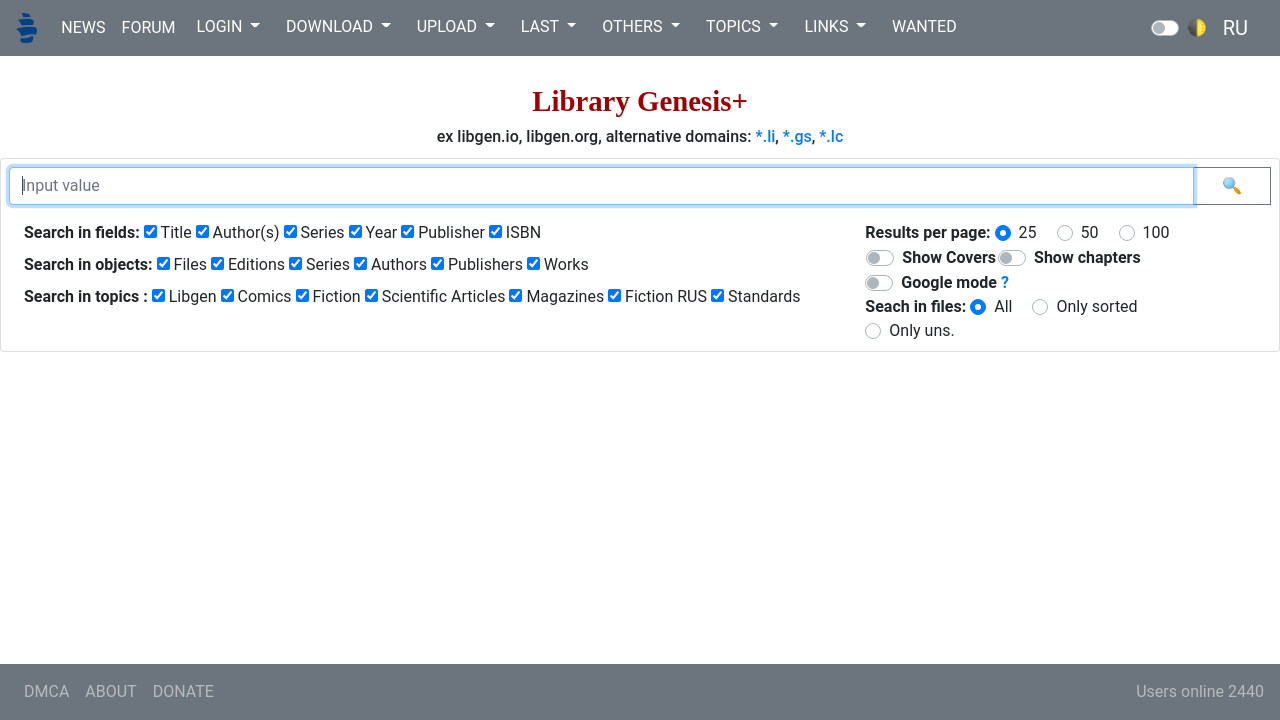This screenshot has height=720, width=1280.
Task: Uncheck the Series checkbox in search objects
Action: pos(295,264)
